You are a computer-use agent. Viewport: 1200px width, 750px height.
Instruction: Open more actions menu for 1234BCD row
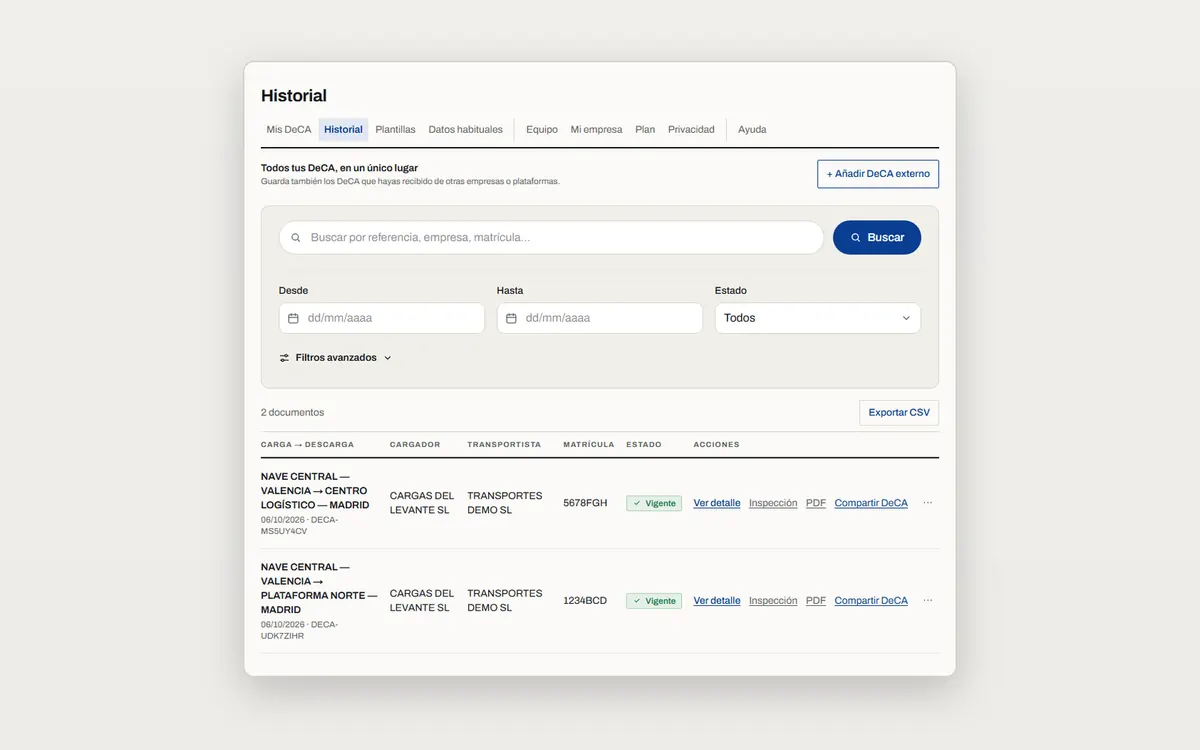(x=928, y=601)
